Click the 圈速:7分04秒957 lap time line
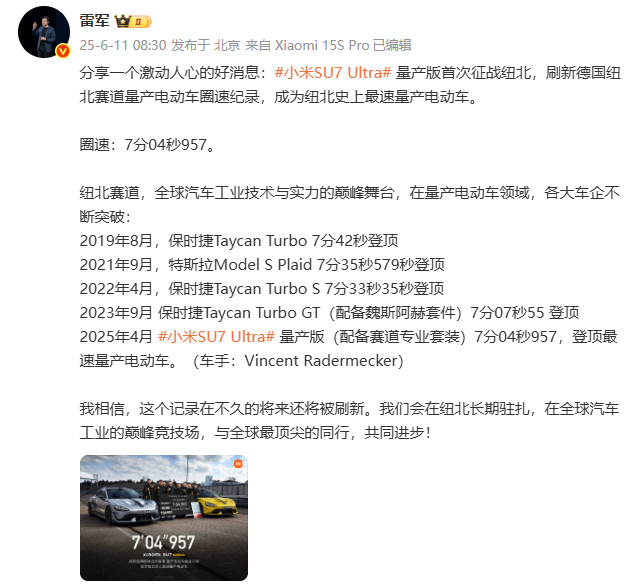The height and width of the screenshot is (586, 640). pos(147,144)
